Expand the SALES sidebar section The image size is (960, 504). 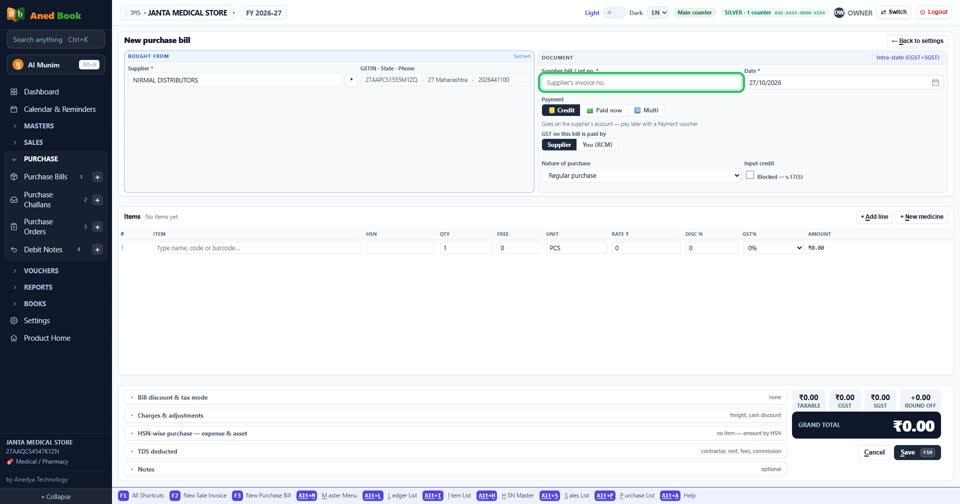[x=33, y=142]
